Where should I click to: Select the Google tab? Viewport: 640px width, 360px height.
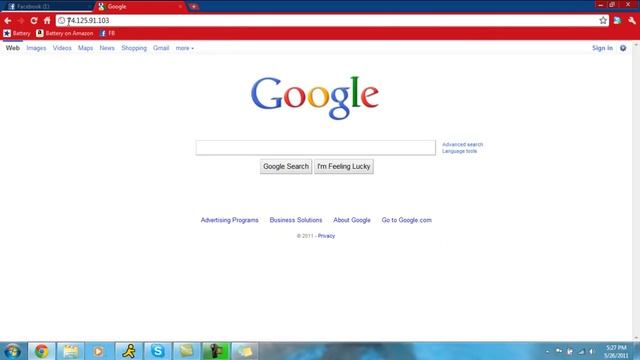click(x=140, y=7)
